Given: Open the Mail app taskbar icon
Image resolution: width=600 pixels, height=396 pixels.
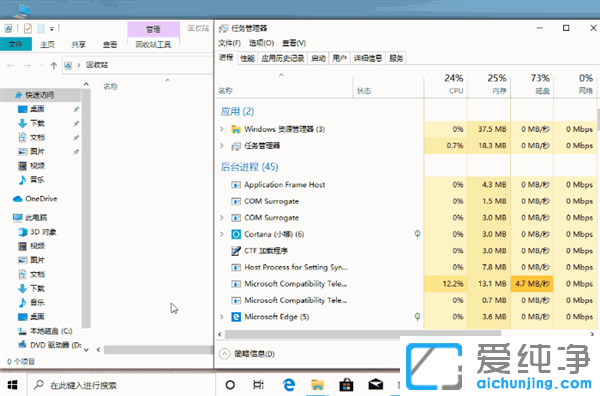Looking at the screenshot, I should pyautogui.click(x=375, y=384).
